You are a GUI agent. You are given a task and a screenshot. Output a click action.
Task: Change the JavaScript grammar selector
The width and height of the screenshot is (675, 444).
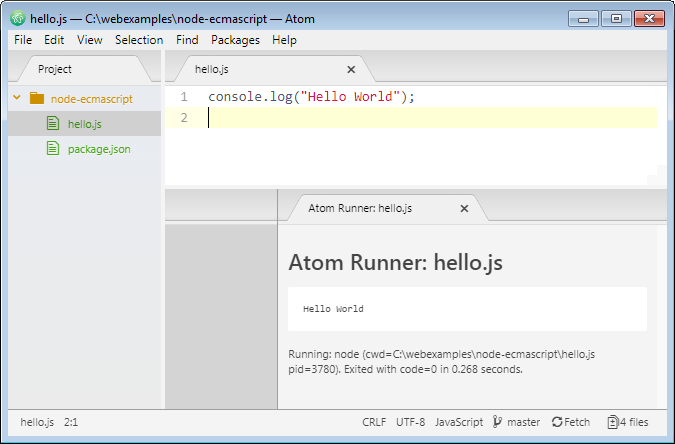tap(459, 422)
